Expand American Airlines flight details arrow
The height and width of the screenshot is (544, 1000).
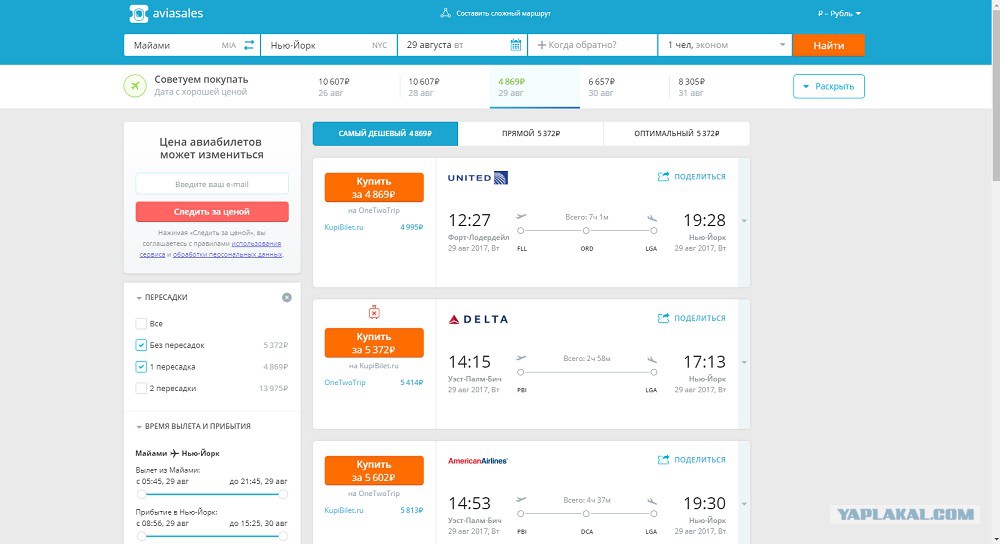744,504
